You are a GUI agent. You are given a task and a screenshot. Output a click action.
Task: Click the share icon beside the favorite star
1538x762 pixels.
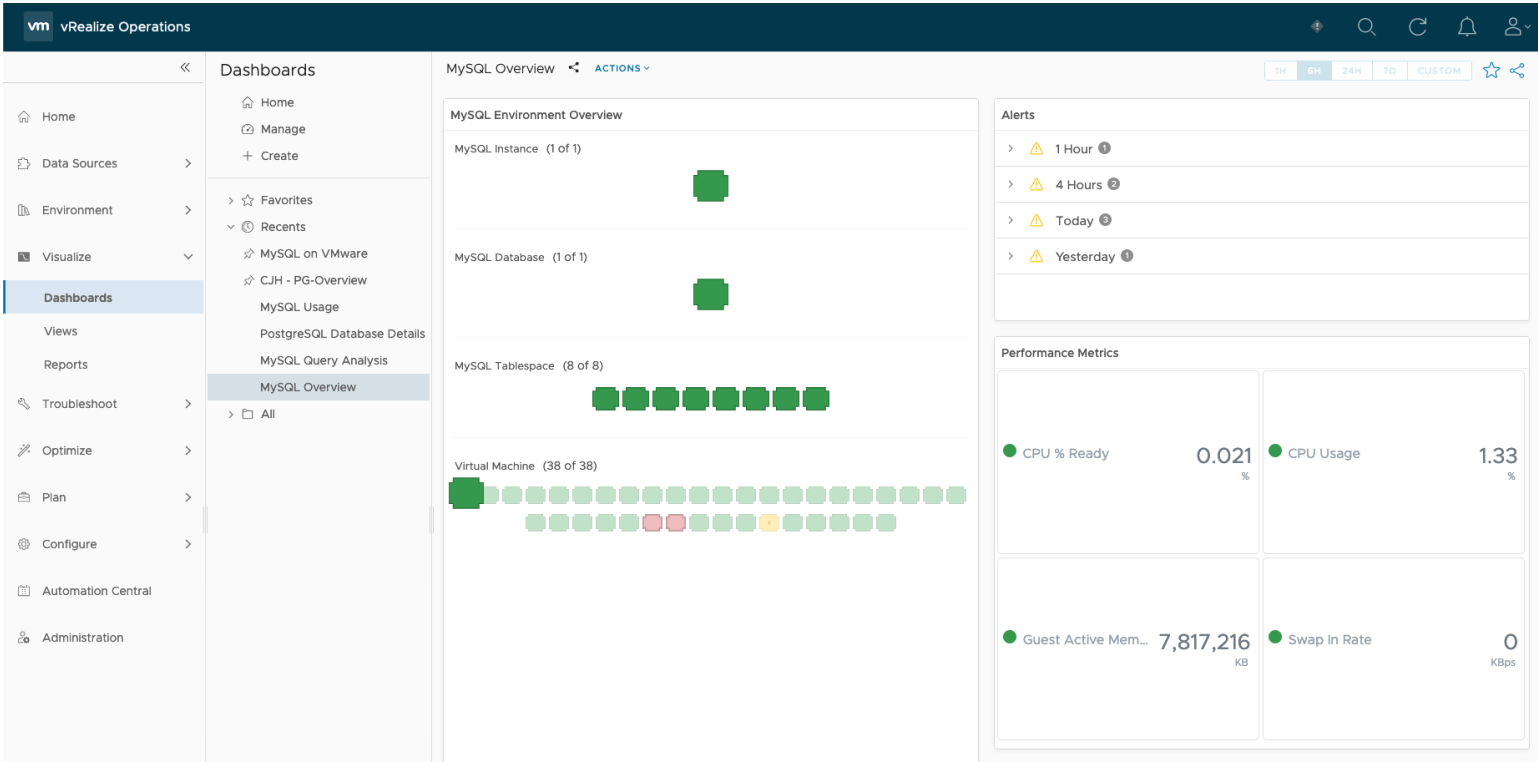click(x=1517, y=70)
